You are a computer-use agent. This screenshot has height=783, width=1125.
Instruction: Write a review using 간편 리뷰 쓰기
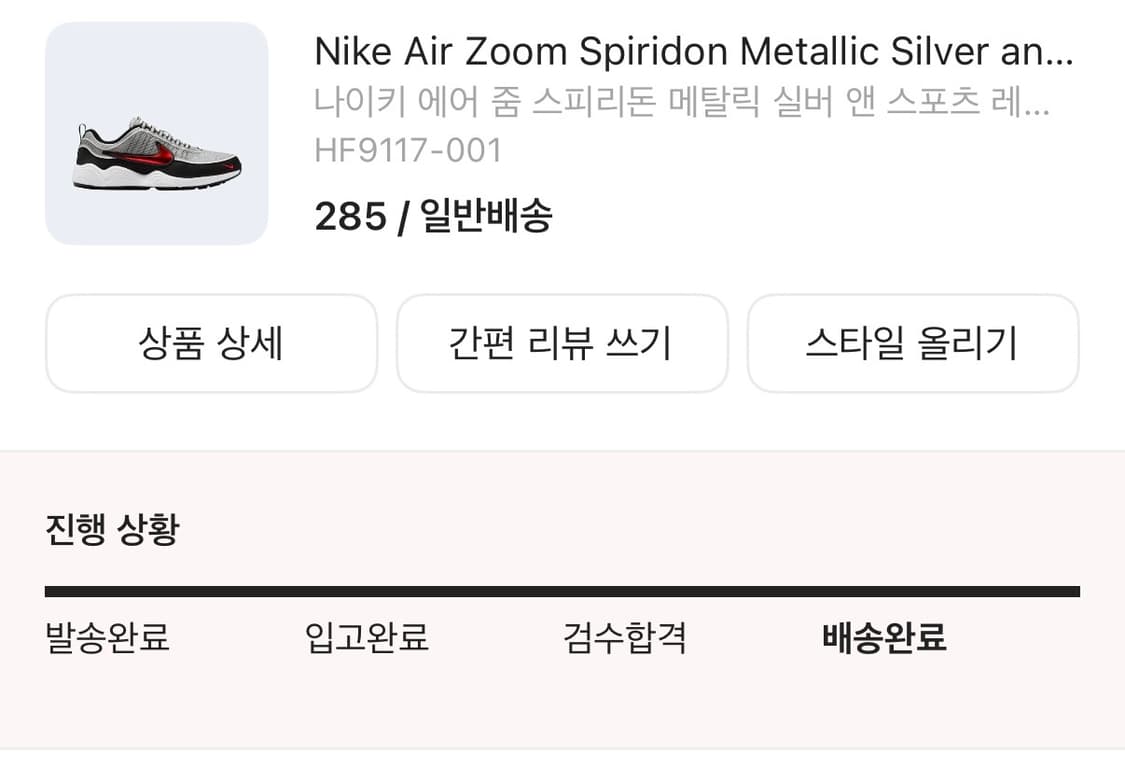[x=563, y=343]
